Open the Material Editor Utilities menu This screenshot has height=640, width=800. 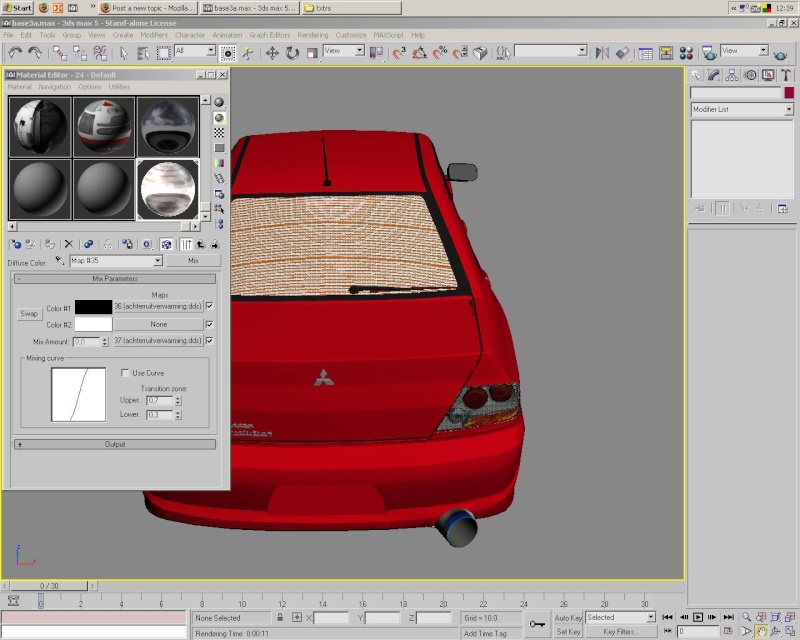click(x=119, y=87)
